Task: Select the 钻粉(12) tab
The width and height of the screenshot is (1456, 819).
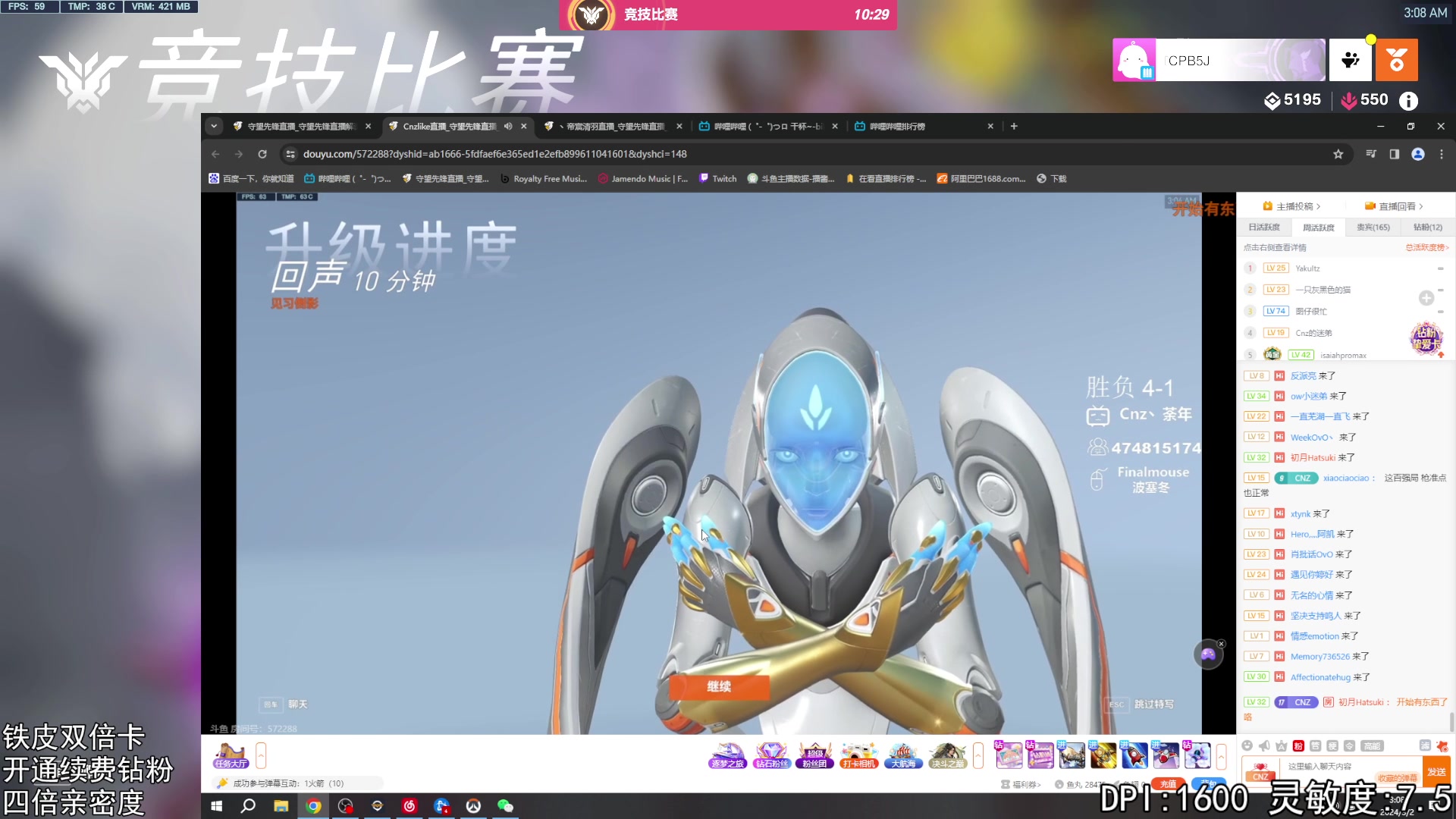Action: pyautogui.click(x=1427, y=227)
